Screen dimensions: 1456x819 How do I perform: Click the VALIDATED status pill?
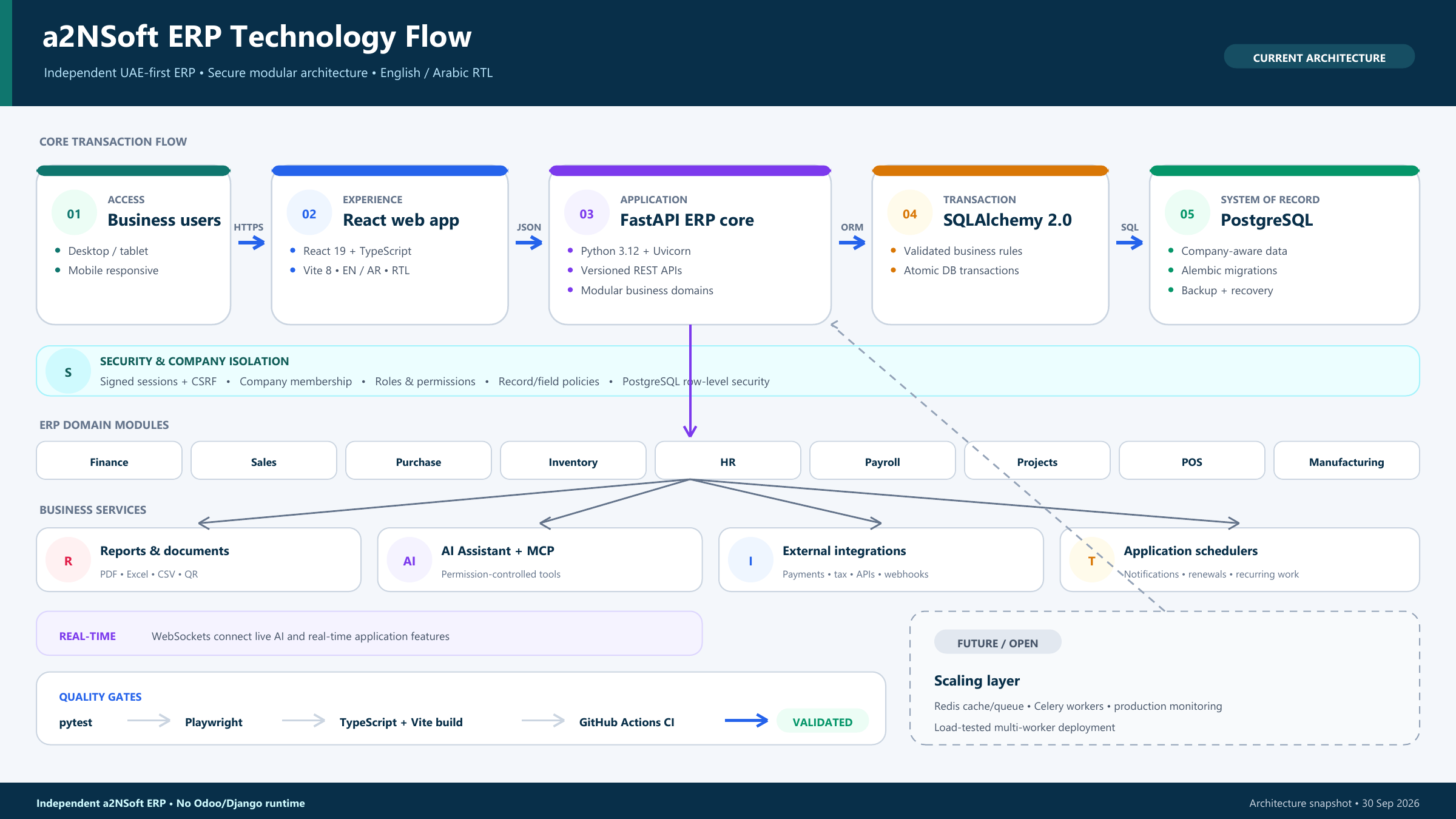point(822,721)
